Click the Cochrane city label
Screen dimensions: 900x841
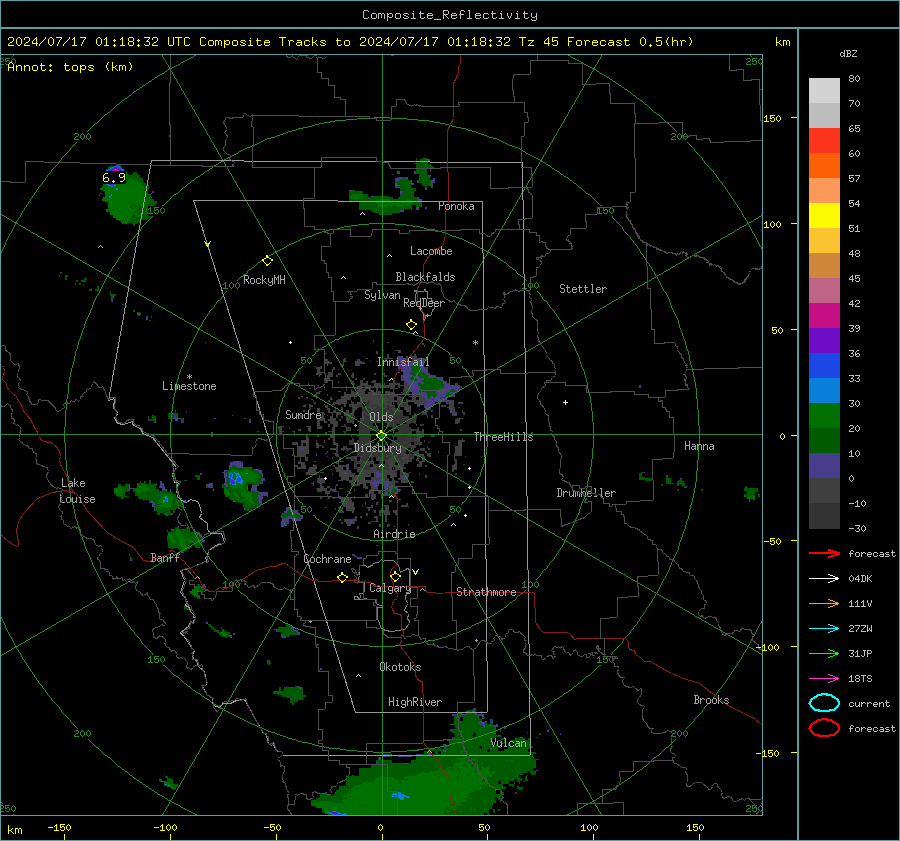click(x=327, y=559)
